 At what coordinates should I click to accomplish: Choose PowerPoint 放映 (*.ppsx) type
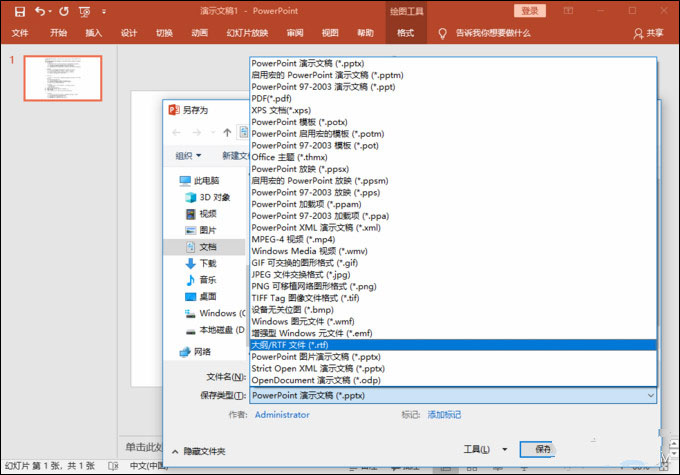(x=453, y=169)
